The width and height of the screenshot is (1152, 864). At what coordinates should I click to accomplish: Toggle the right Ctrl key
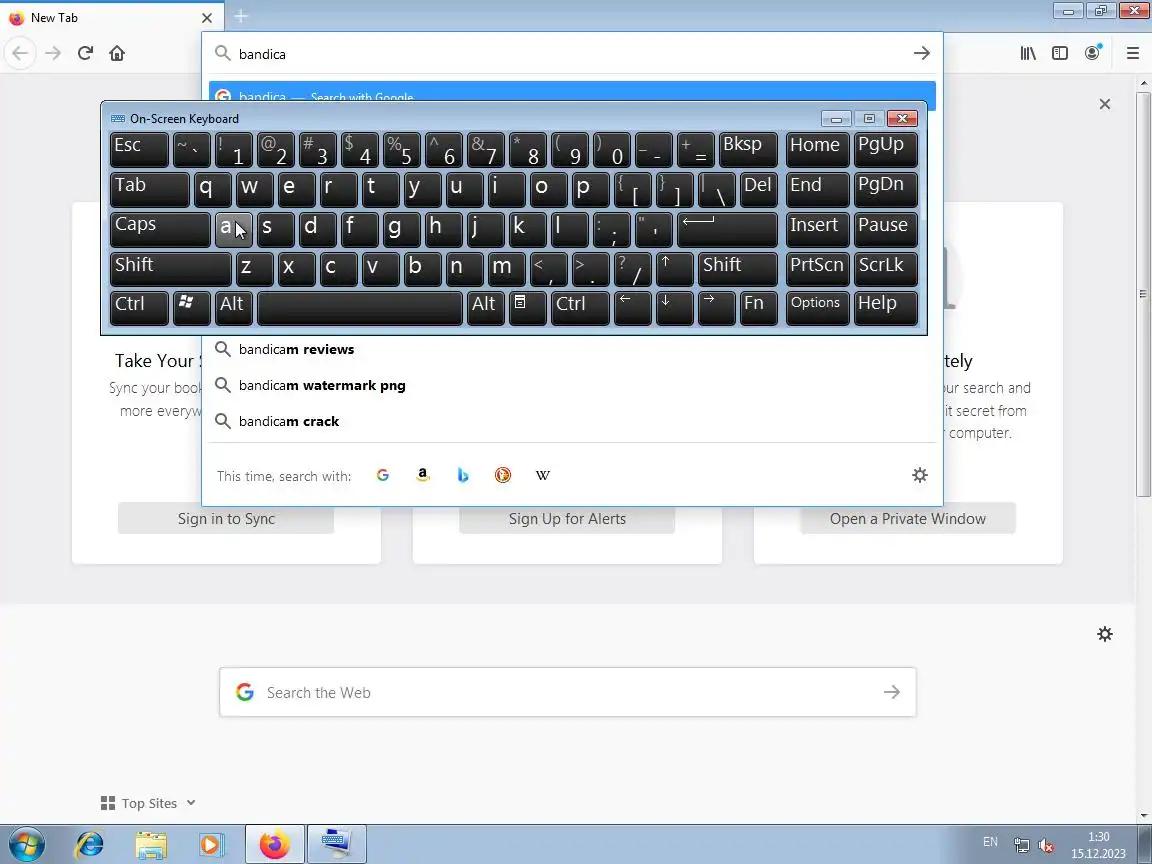(x=580, y=308)
